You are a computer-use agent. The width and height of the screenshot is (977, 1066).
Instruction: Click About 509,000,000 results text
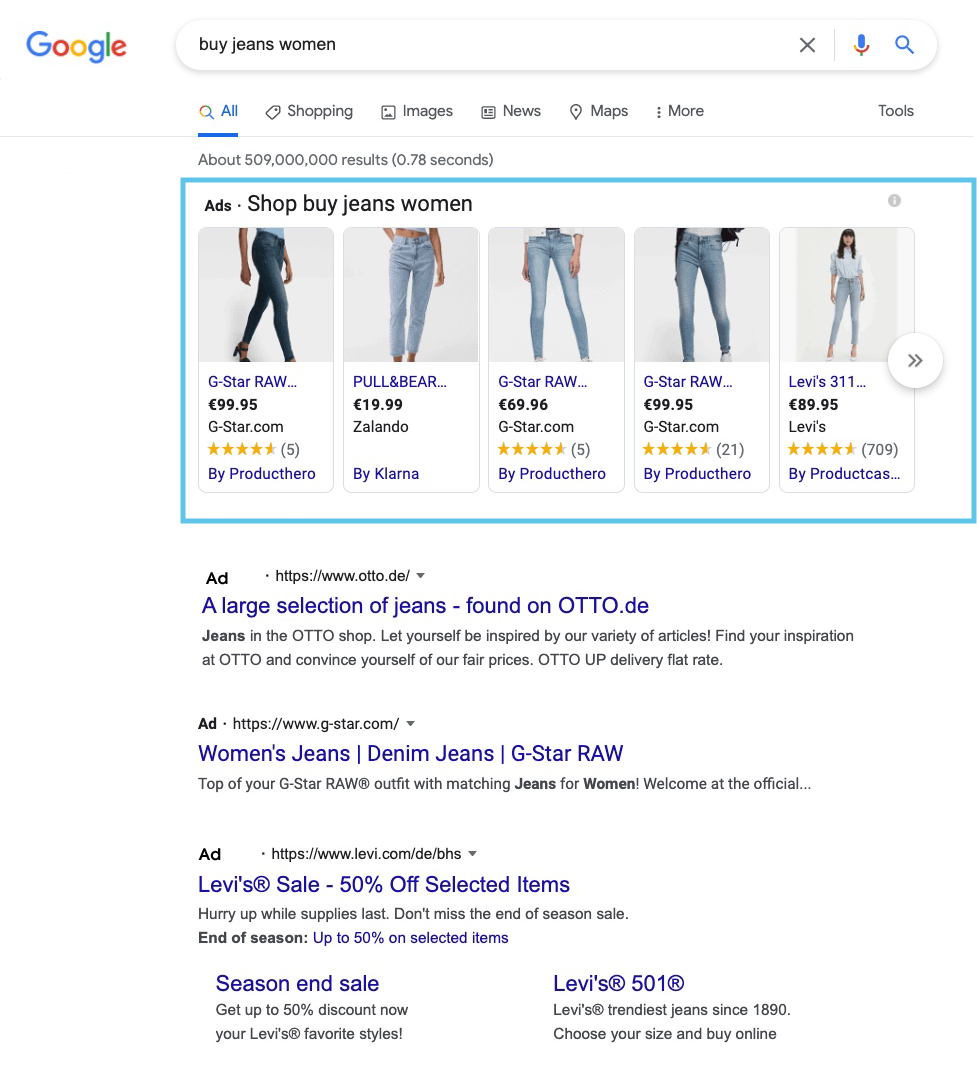tap(345, 160)
